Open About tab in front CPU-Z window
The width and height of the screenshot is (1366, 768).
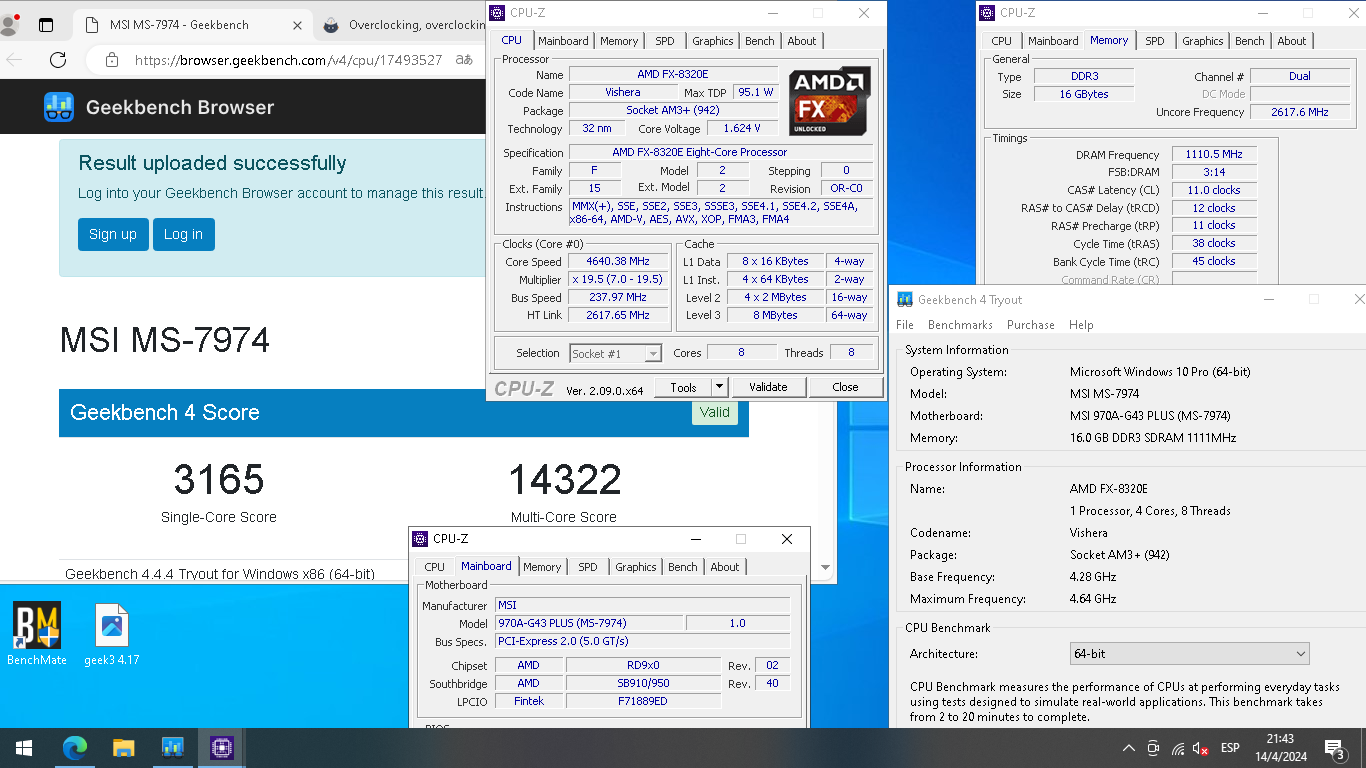pyautogui.click(x=802, y=41)
